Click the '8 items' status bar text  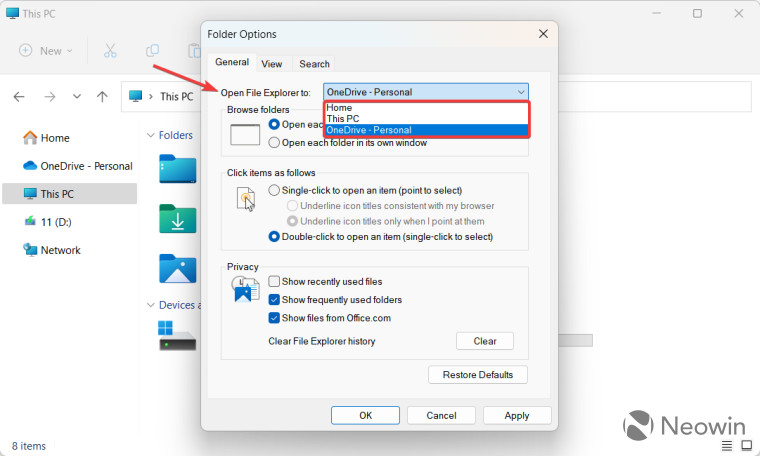click(x=29, y=446)
